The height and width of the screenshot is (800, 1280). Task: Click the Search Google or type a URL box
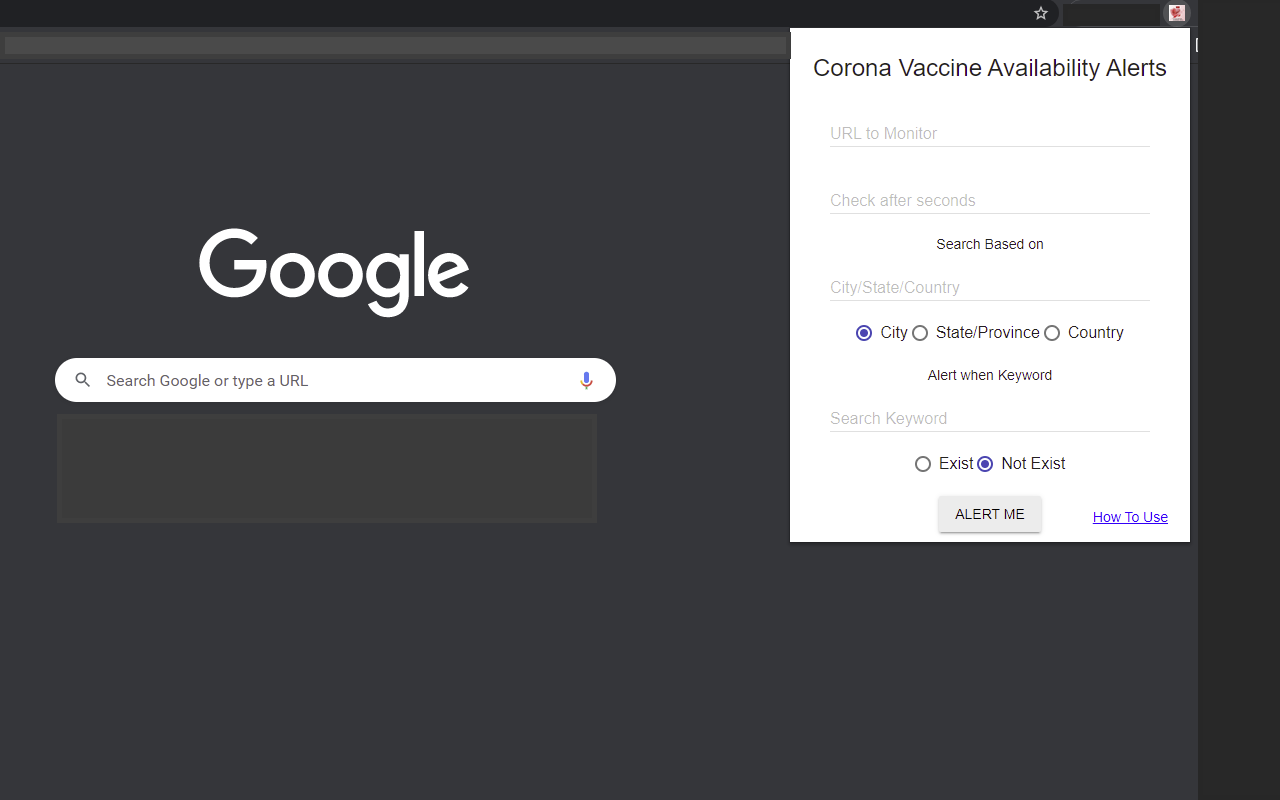335,380
